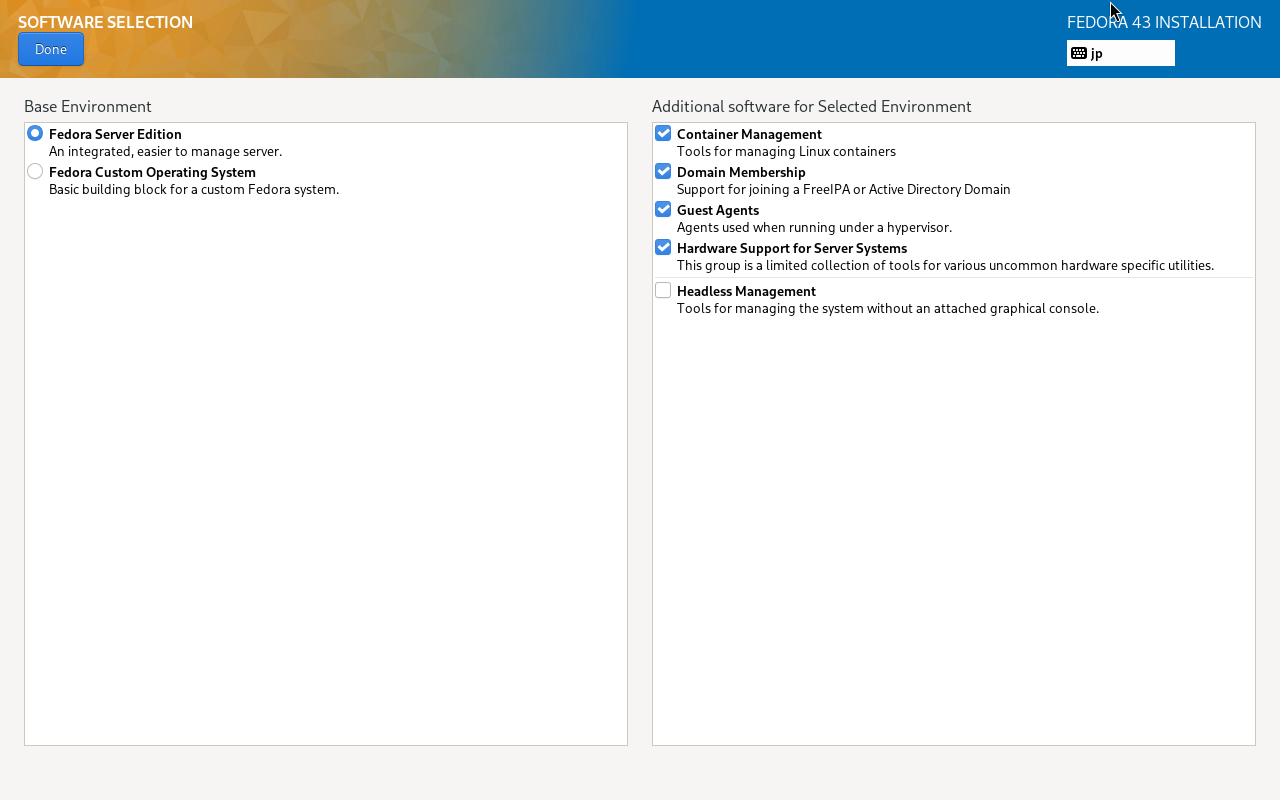Click the jp keyboard layout icon
1280x800 pixels.
[x=1078, y=53]
